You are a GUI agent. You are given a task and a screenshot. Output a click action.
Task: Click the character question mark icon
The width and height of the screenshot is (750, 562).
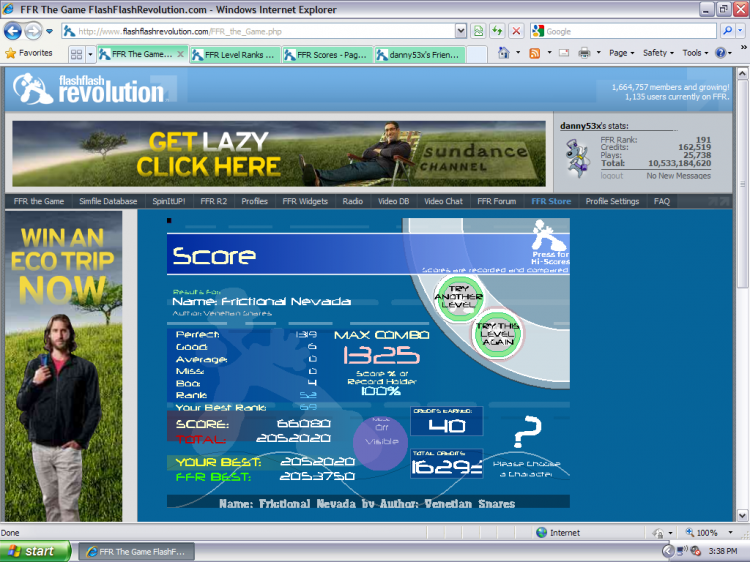pyautogui.click(x=528, y=431)
